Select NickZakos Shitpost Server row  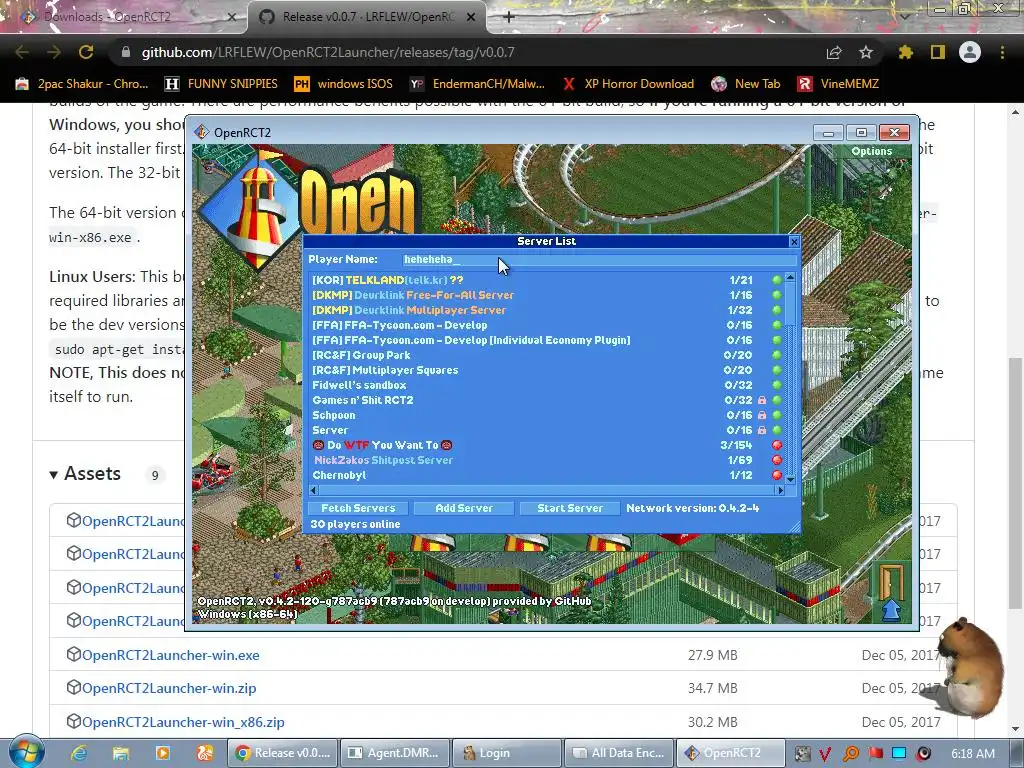[x=546, y=460]
